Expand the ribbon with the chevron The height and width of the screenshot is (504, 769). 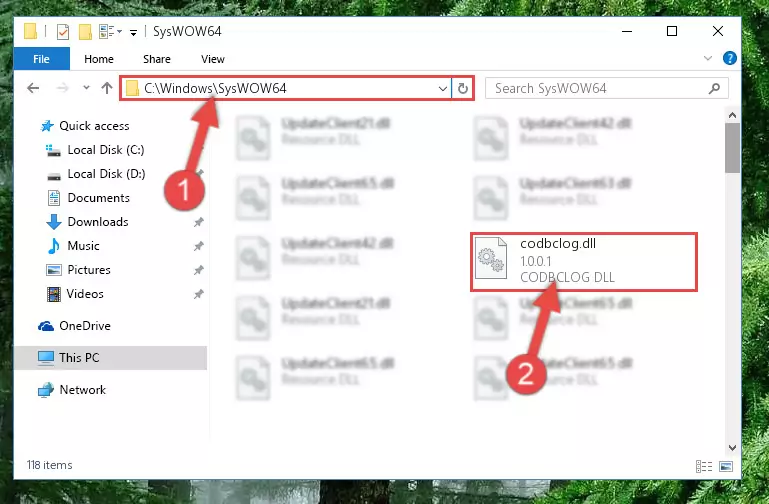[708, 58]
